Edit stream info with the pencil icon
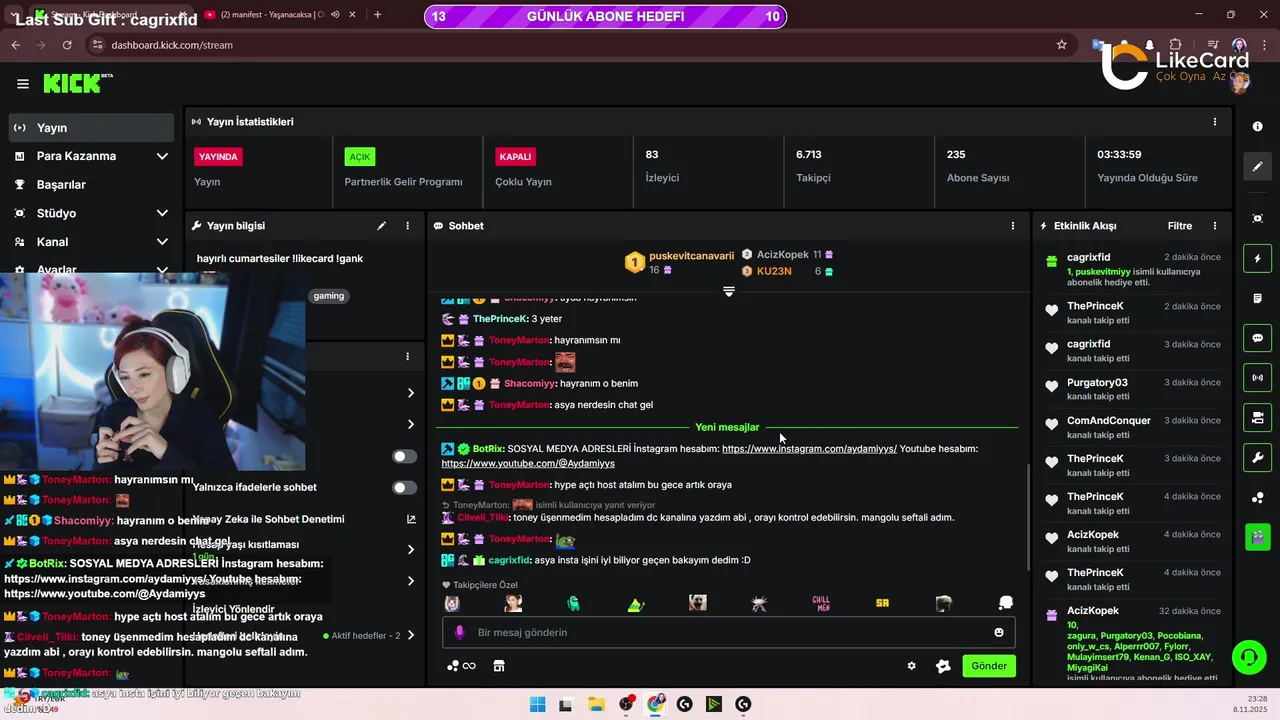1280x720 pixels. [x=381, y=226]
